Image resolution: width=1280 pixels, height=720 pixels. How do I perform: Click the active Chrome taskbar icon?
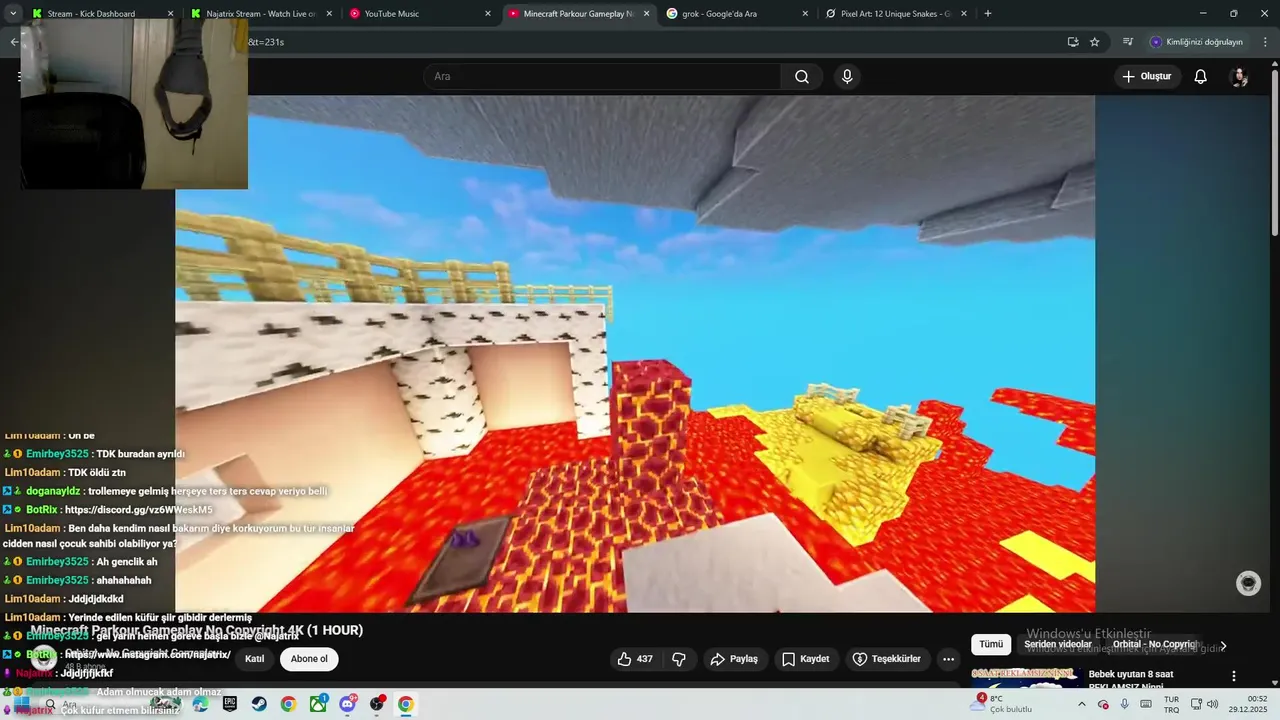(x=406, y=704)
